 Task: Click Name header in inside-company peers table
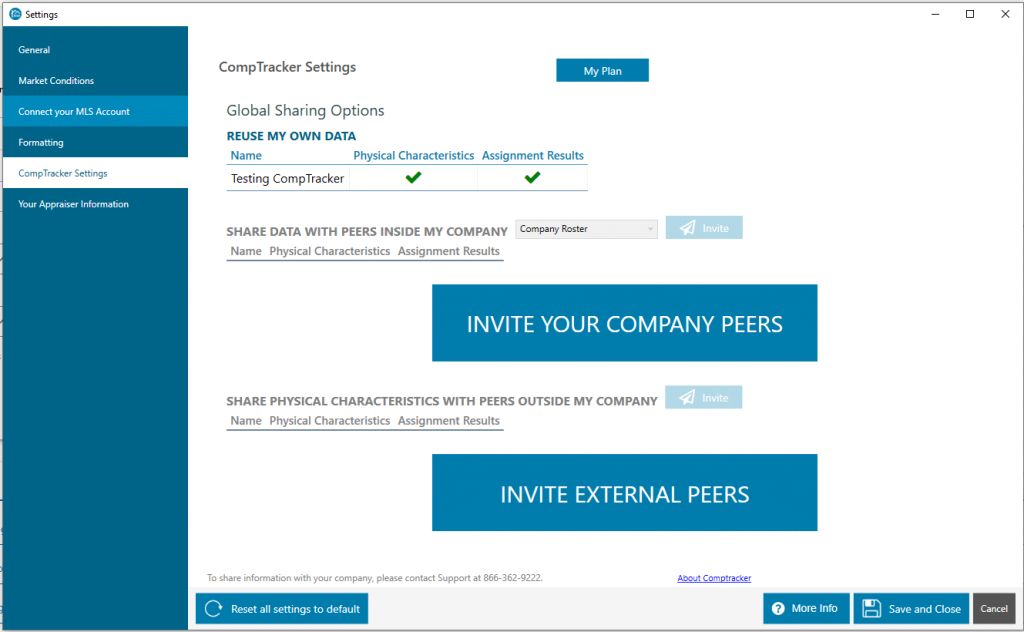coord(246,251)
